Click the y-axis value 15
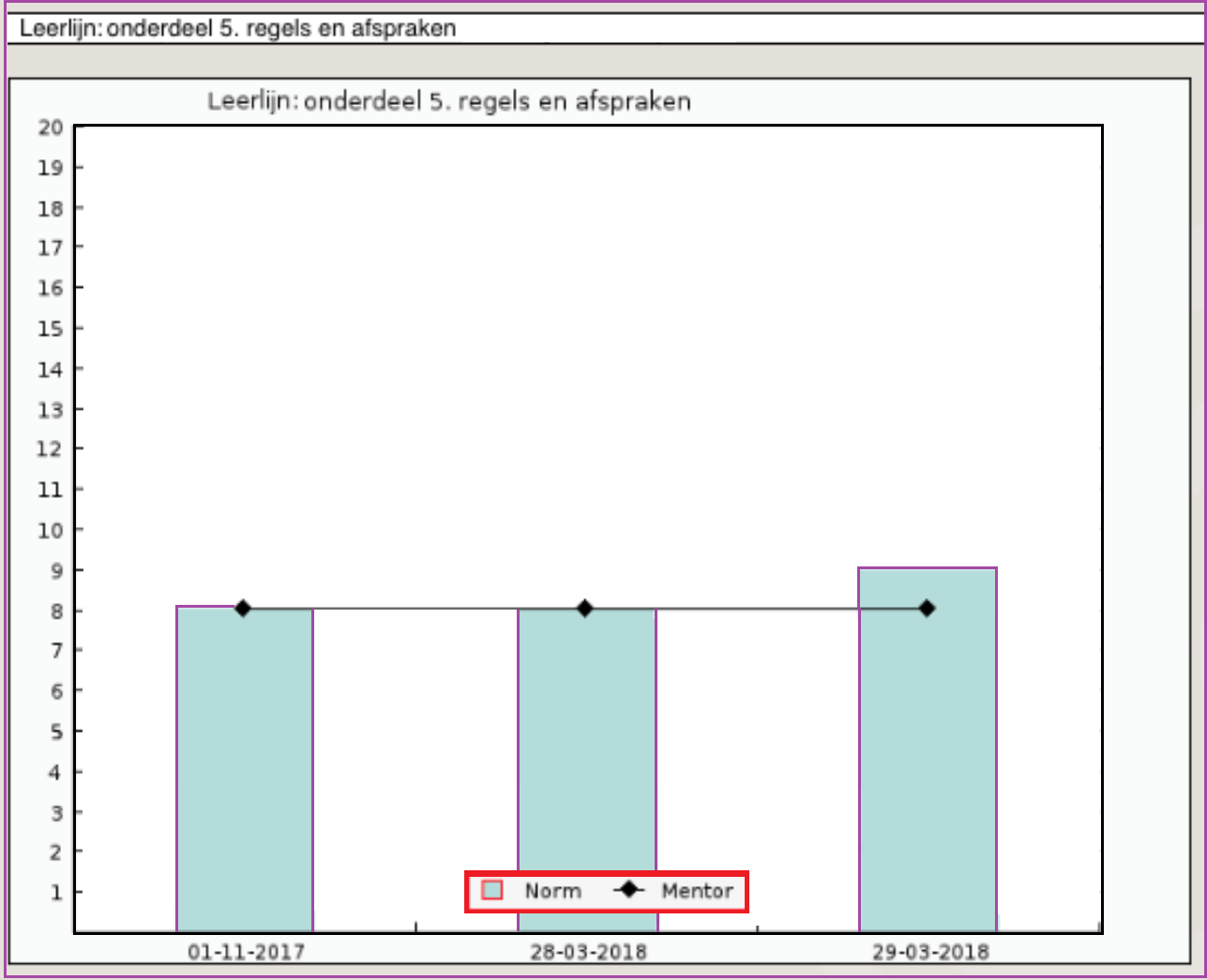Image resolution: width=1207 pixels, height=980 pixels. tap(51, 328)
